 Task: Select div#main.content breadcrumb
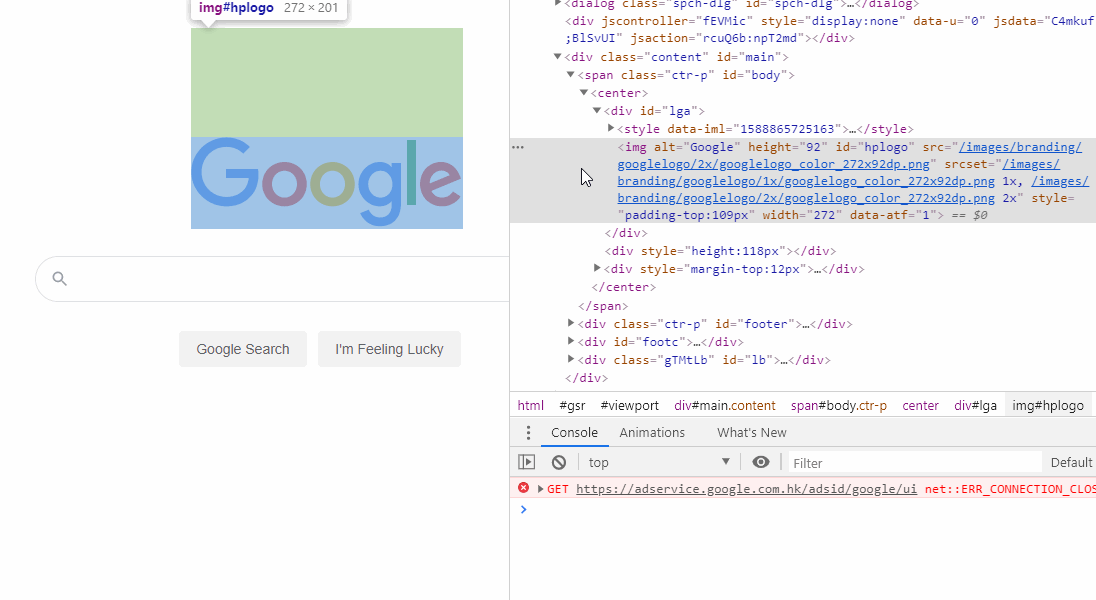725,406
